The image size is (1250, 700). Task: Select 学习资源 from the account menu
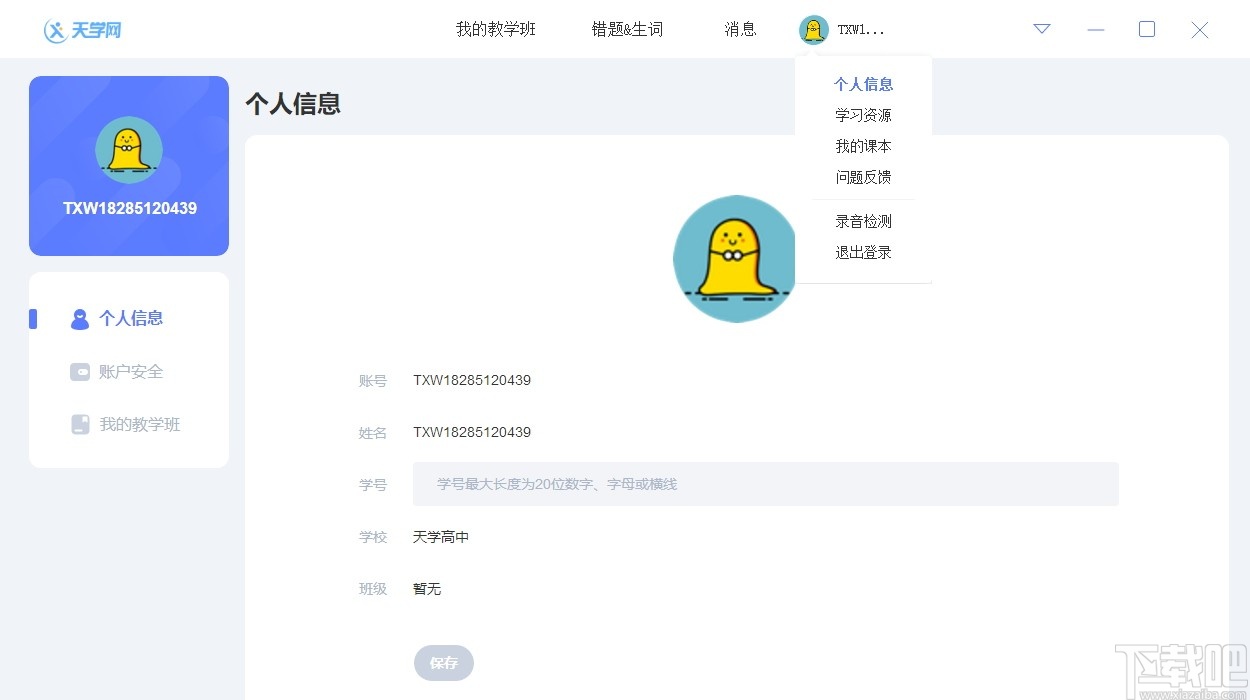(862, 115)
